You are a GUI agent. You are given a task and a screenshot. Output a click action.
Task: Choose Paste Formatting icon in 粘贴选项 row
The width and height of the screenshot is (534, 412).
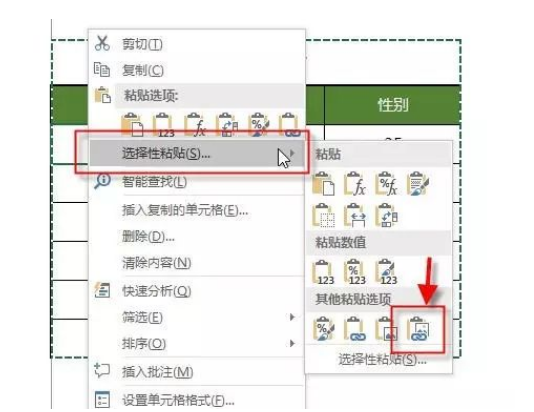258,125
